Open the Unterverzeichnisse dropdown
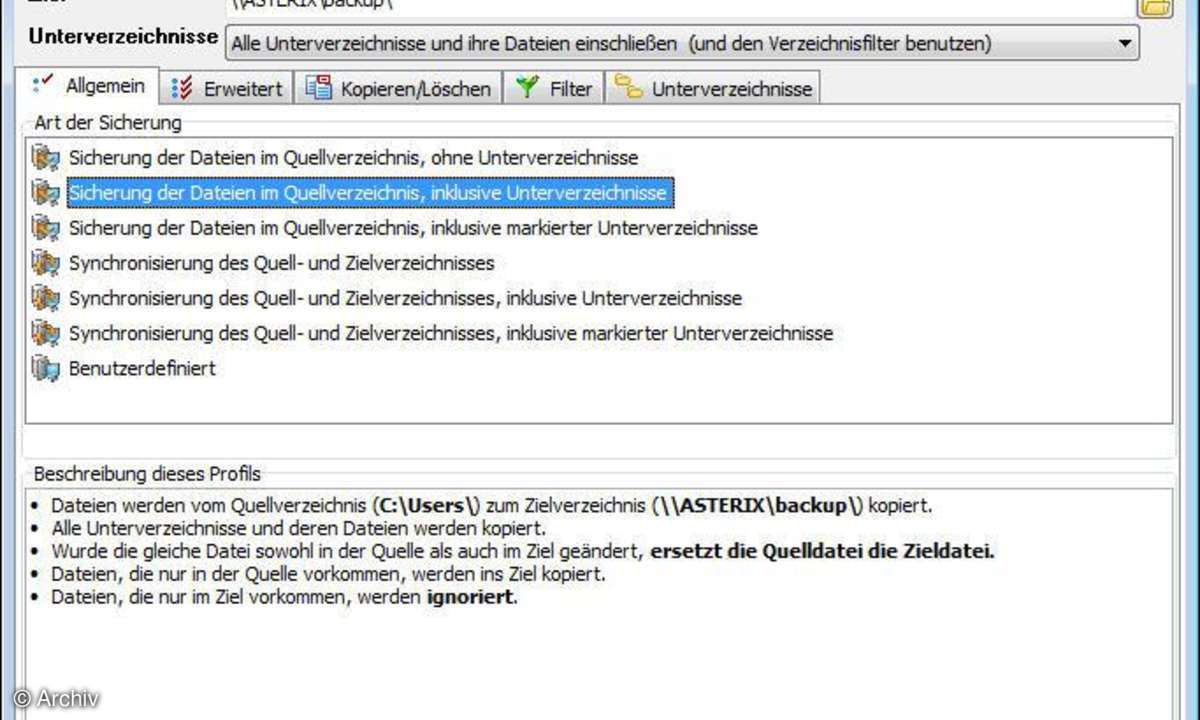The width and height of the screenshot is (1200, 720). [683, 43]
